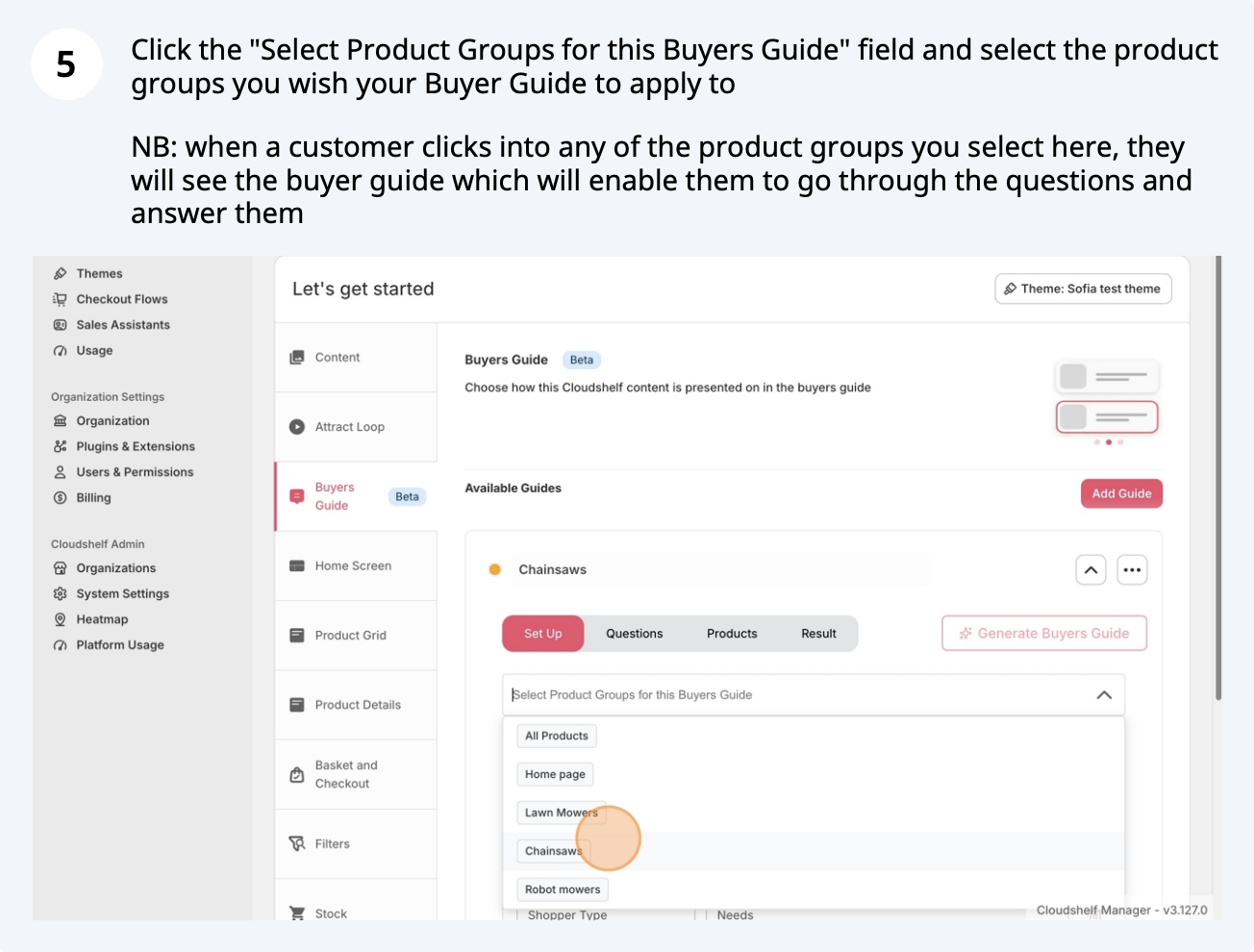This screenshot has height=952, width=1254.
Task: Click the Select Product Groups input field
Action: [x=789, y=695]
